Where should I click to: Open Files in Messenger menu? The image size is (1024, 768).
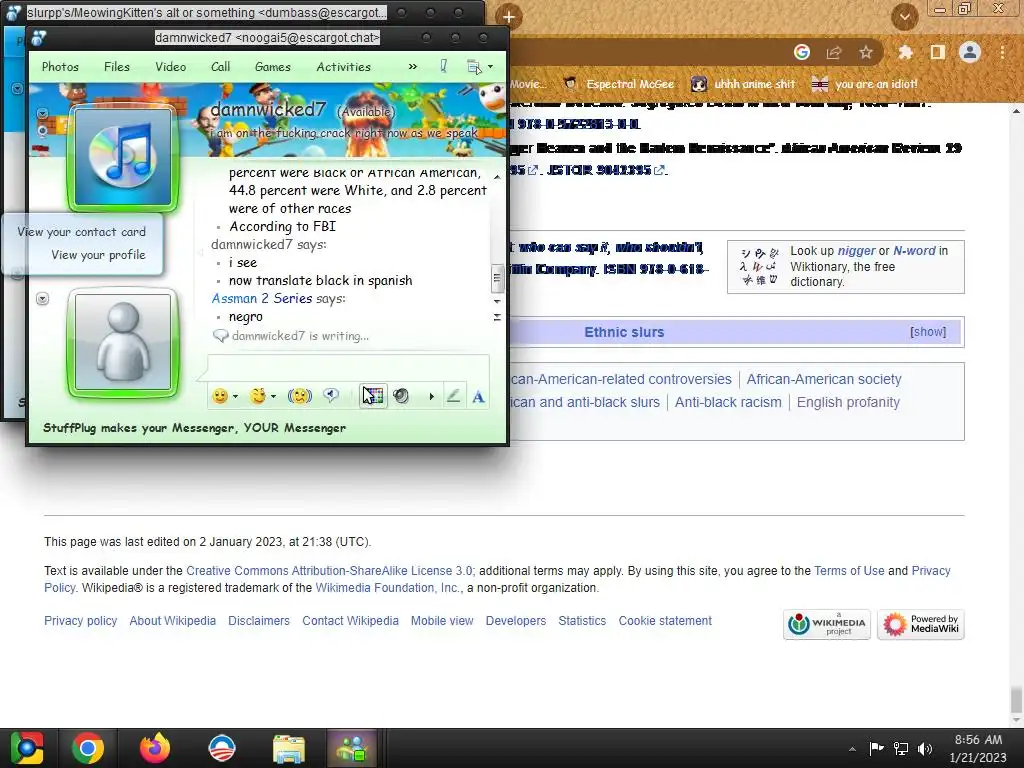[x=117, y=67]
